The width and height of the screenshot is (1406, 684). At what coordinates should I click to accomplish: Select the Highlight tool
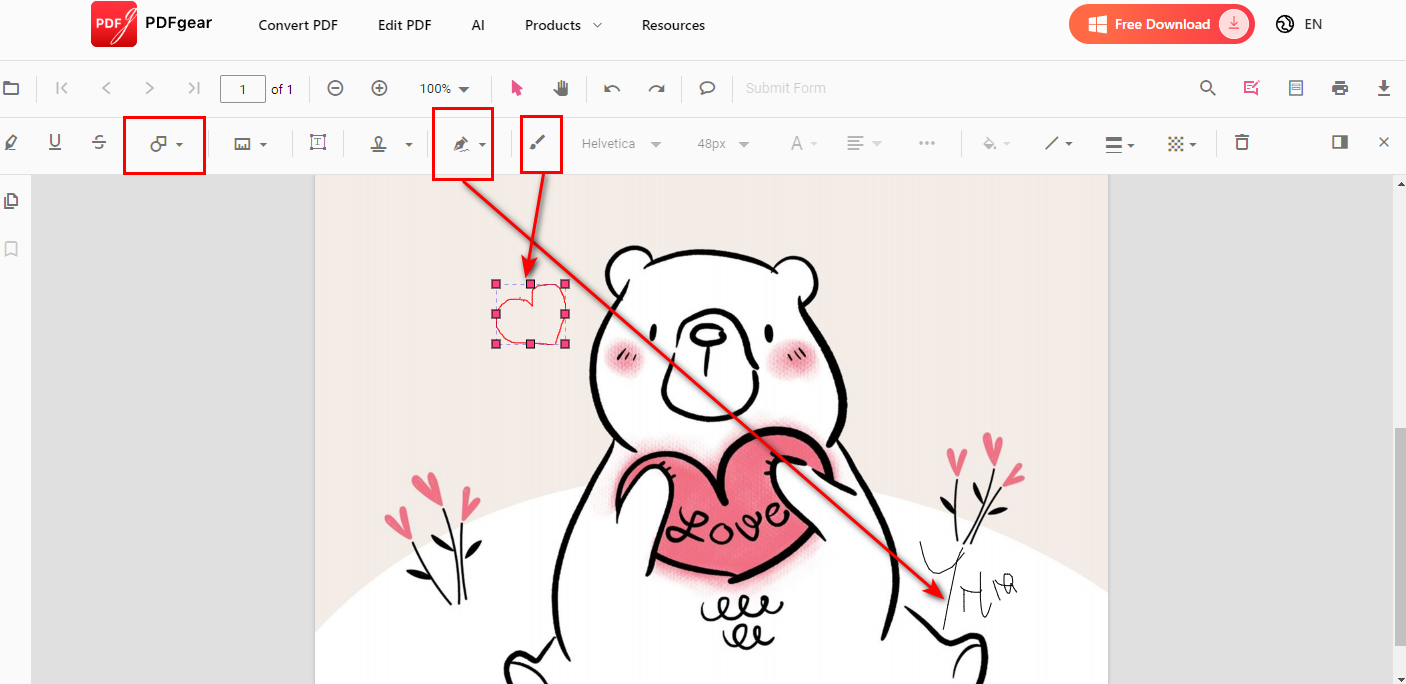(10, 142)
